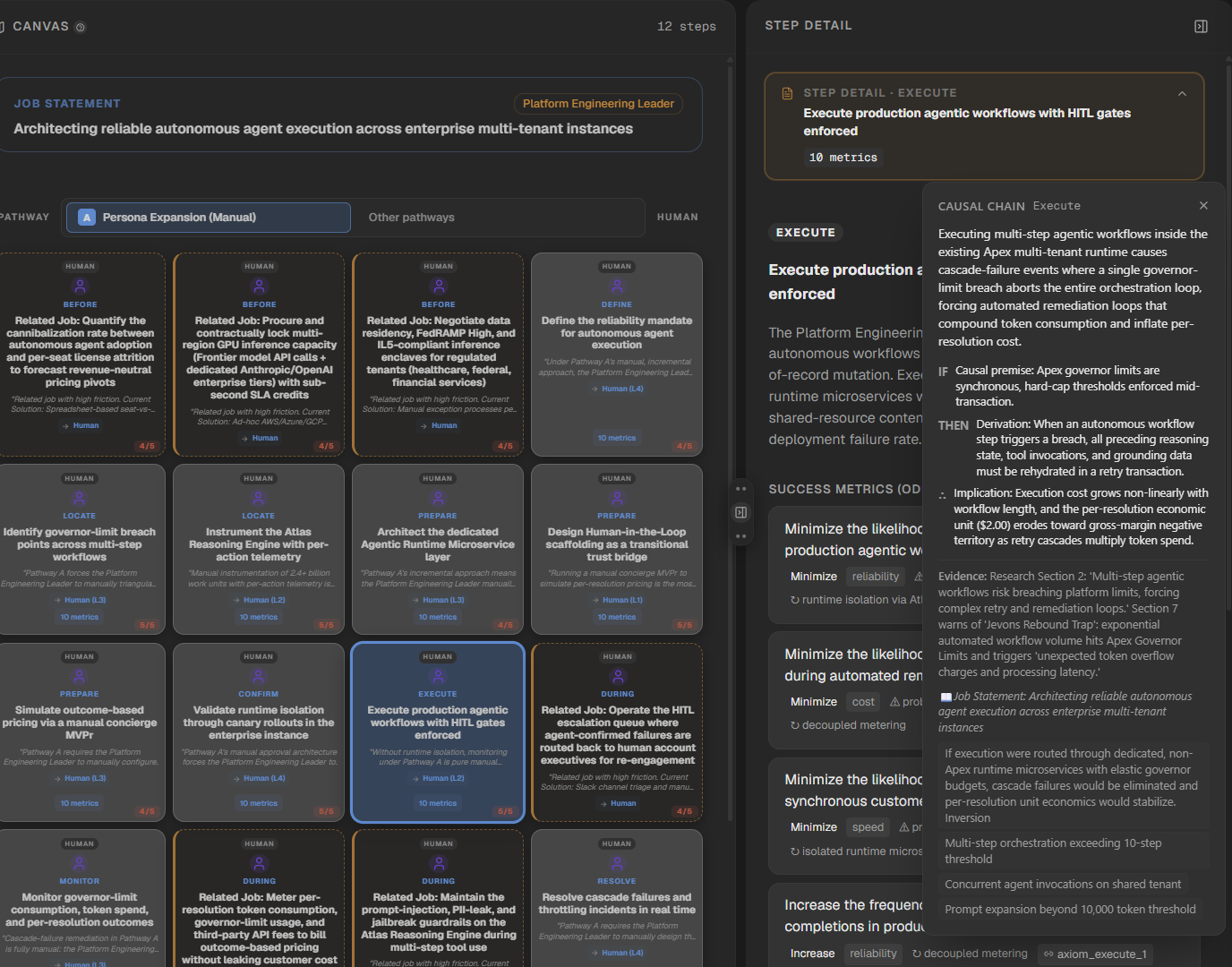Viewport: 1232px width, 967px height.
Task: Click Human (L4) tag on Define reliability card
Action: pyautogui.click(x=618, y=389)
